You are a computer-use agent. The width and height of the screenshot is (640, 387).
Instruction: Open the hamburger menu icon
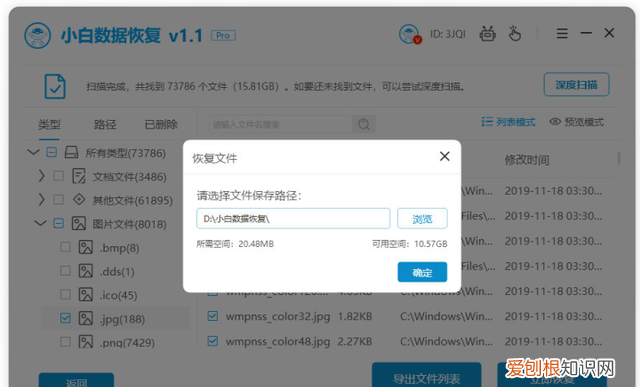coord(562,33)
